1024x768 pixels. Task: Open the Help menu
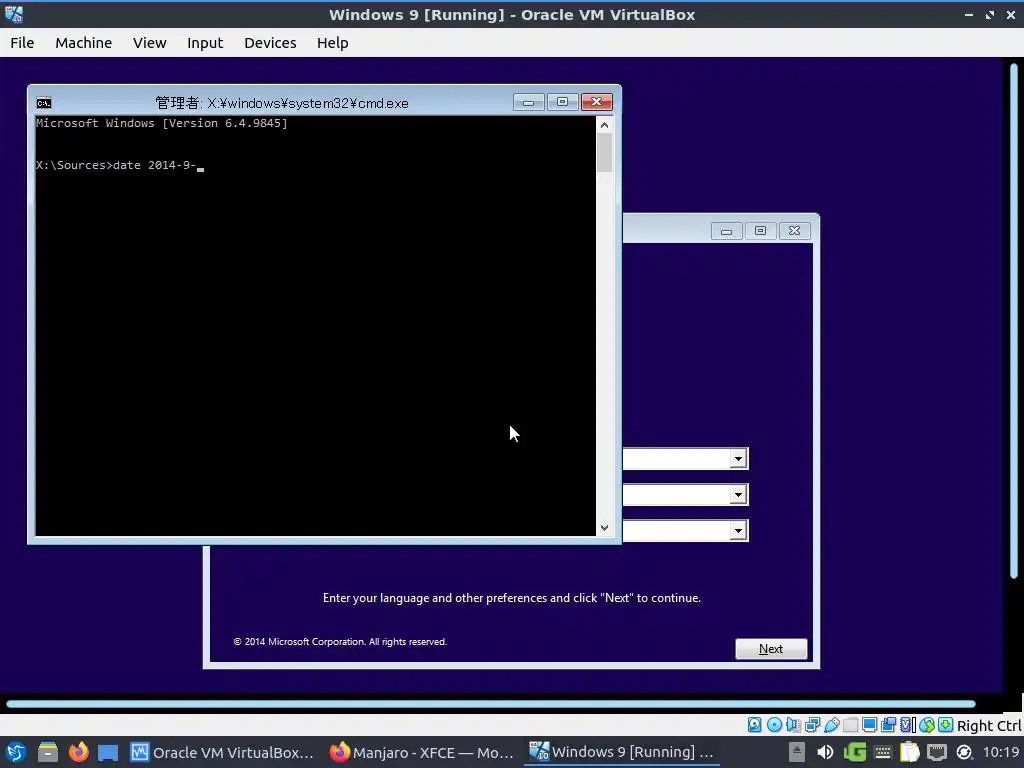tap(332, 42)
